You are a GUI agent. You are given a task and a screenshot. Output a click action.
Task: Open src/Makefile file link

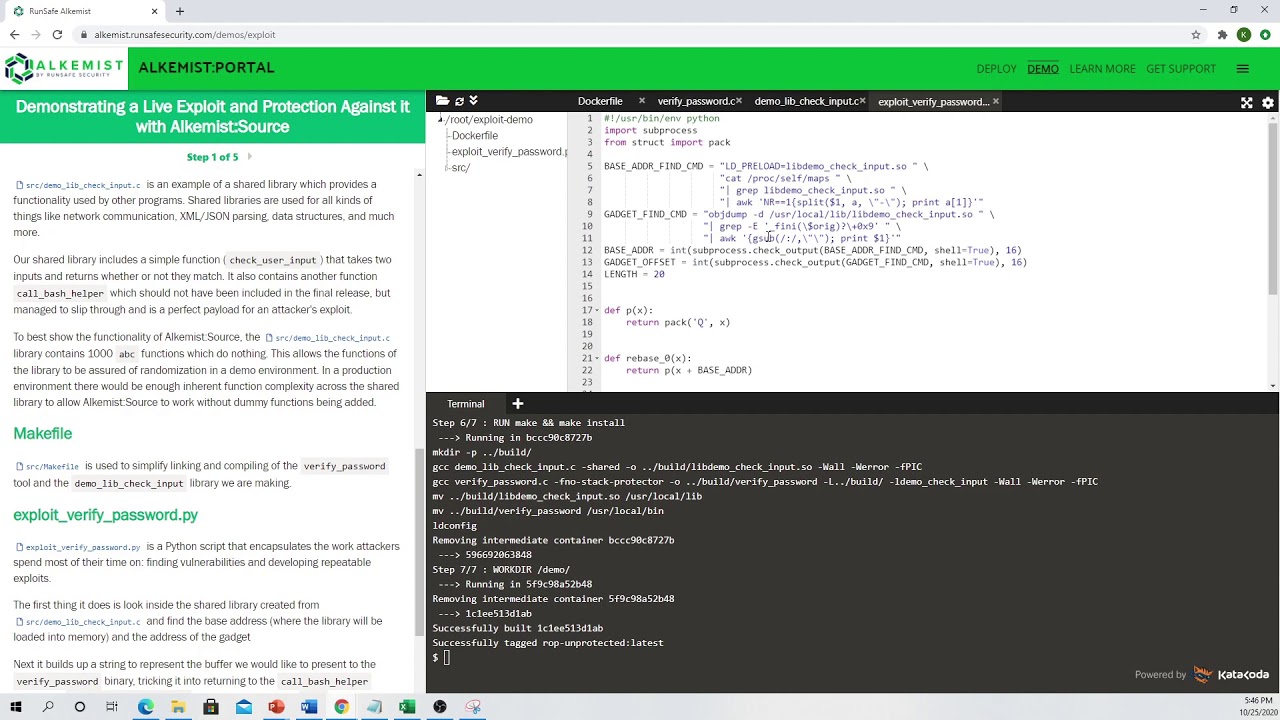[x=47, y=467]
